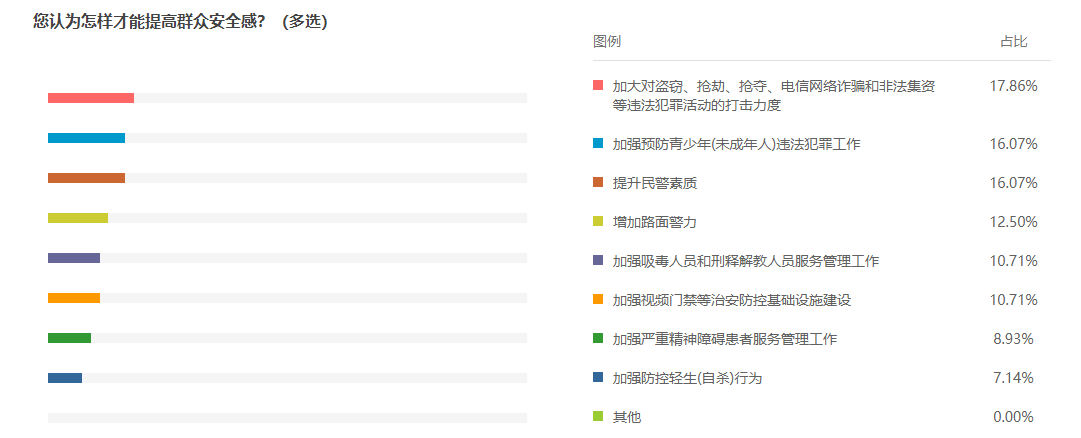Click the light blue bar in the chart
The width and height of the screenshot is (1081, 438).
(x=86, y=138)
